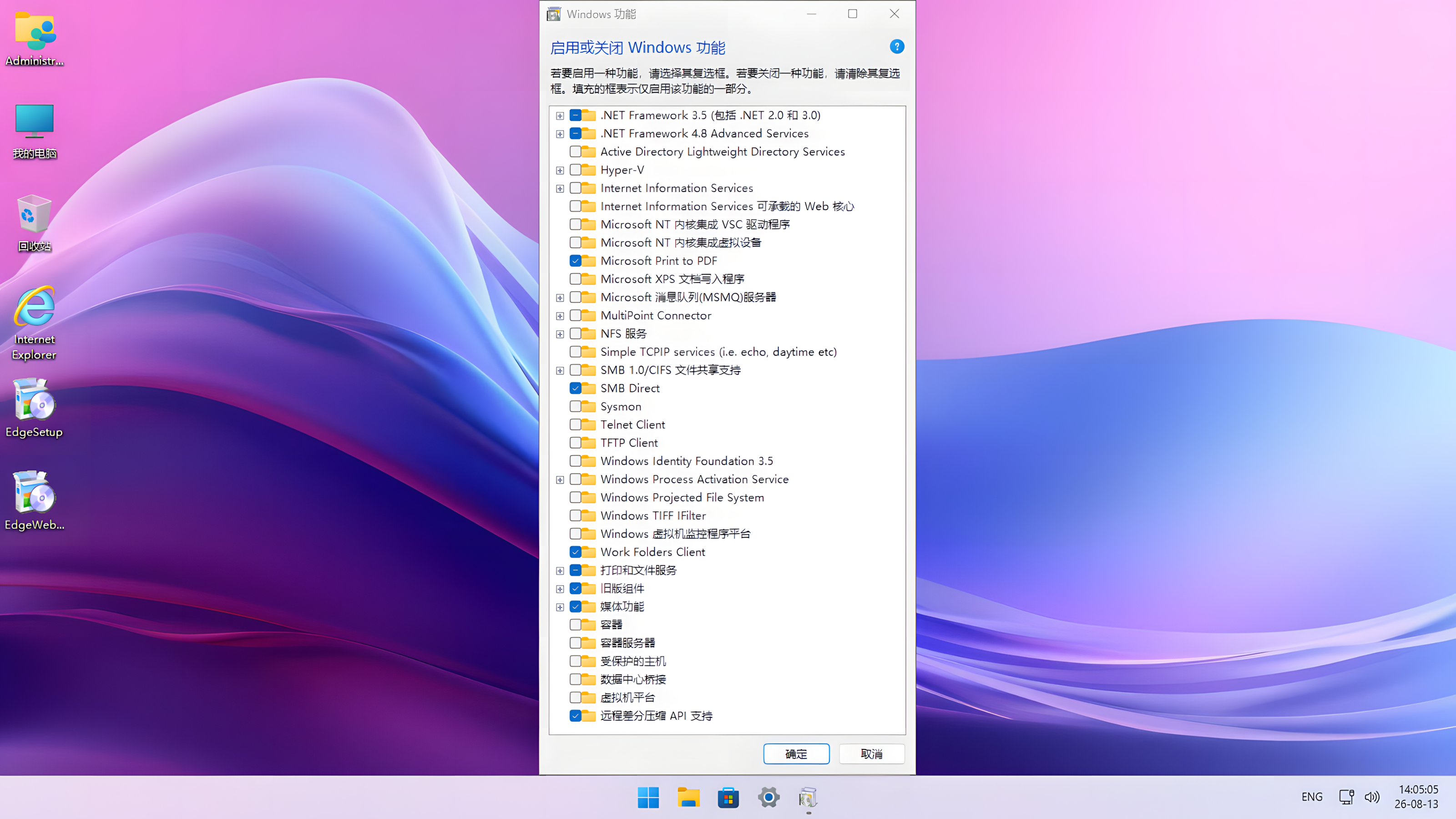Click the folder icon beside Hyper-V
Screen dimensions: 1456x819
pos(589,170)
